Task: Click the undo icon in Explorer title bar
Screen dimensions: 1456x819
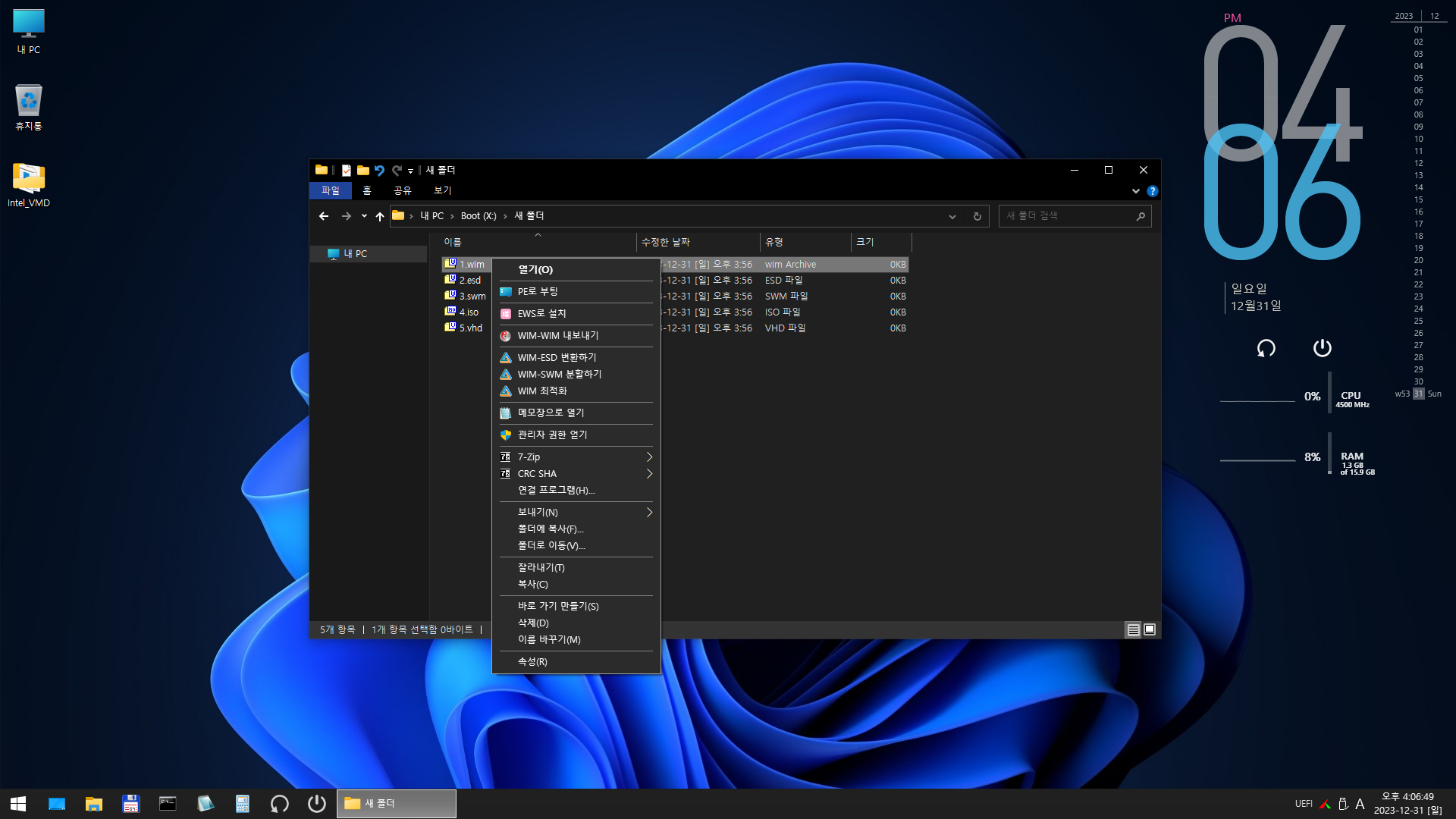Action: click(x=380, y=171)
